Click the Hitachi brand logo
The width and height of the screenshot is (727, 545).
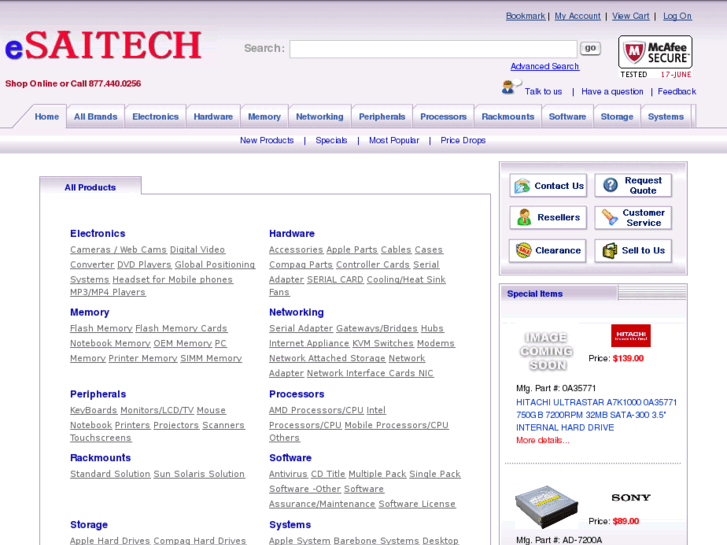coord(631,336)
